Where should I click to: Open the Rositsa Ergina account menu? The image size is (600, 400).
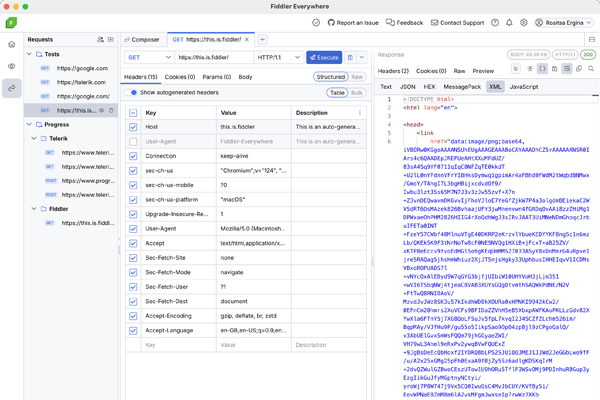point(563,22)
